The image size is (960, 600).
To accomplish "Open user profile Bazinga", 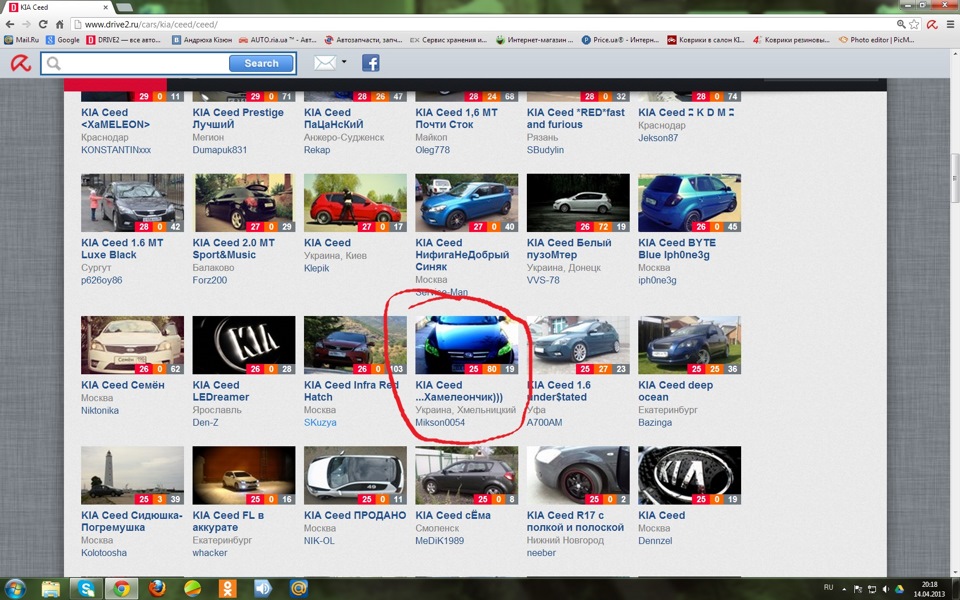I will 654,422.
